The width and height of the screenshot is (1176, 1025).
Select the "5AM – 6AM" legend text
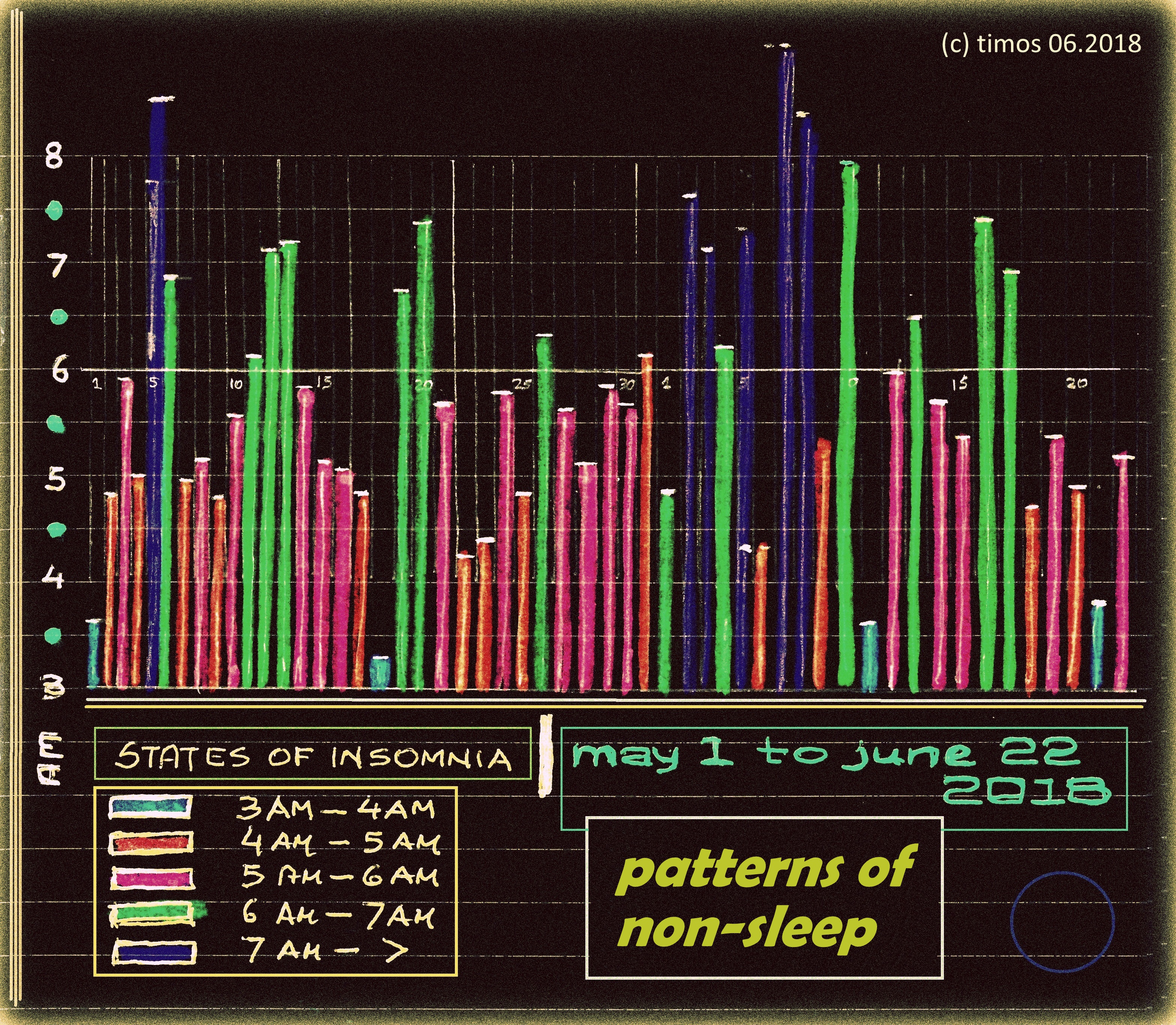point(340,877)
